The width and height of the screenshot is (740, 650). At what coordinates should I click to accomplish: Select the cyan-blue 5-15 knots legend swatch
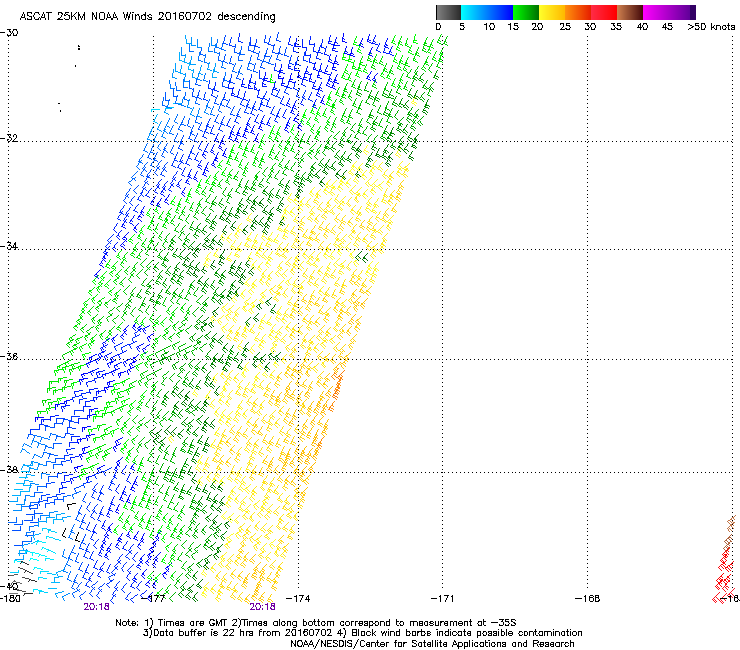click(487, 12)
